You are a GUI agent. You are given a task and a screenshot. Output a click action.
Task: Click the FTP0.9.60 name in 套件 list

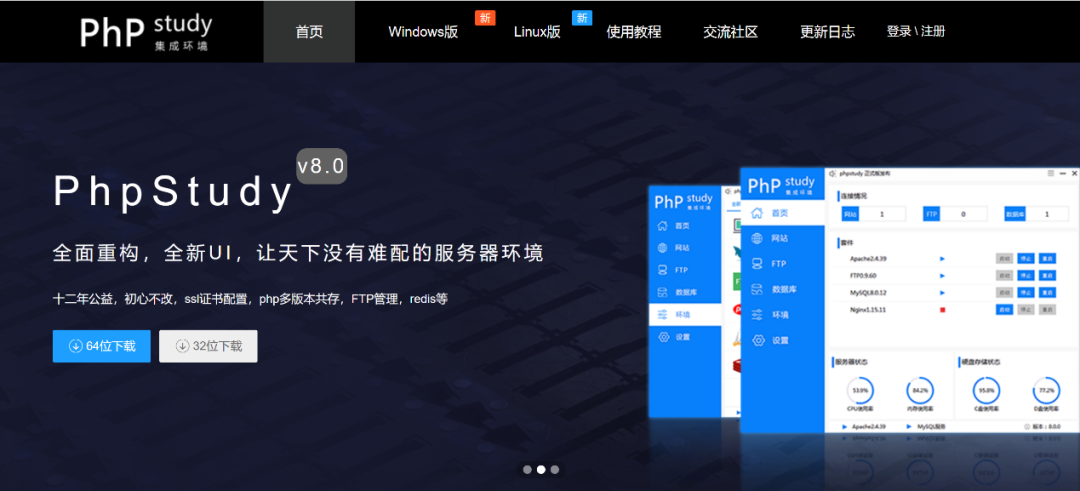coord(864,275)
